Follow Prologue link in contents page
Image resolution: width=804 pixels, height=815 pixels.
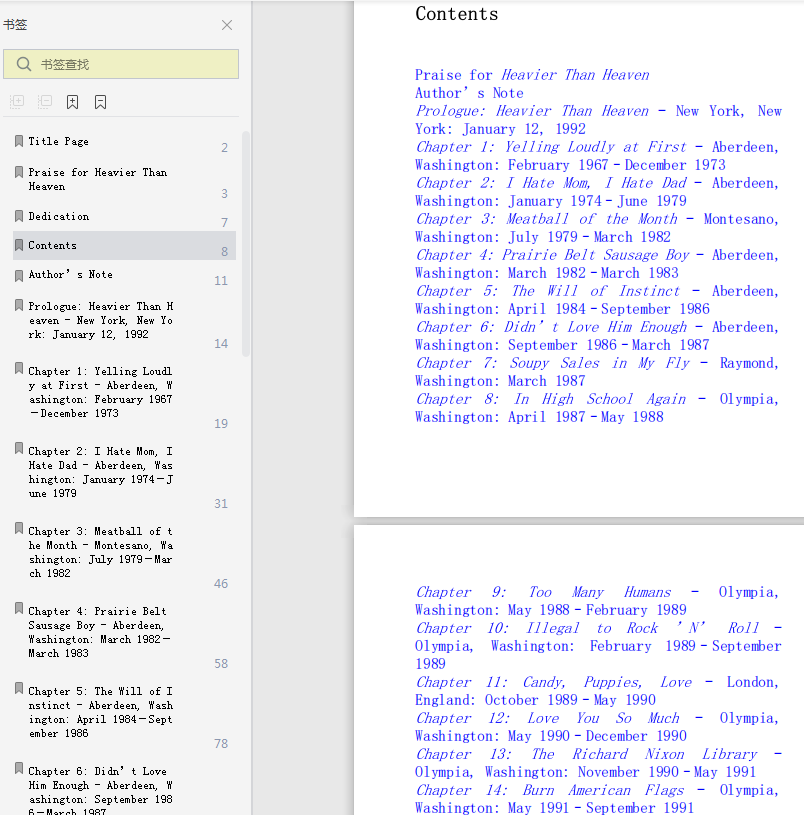tap(598, 120)
